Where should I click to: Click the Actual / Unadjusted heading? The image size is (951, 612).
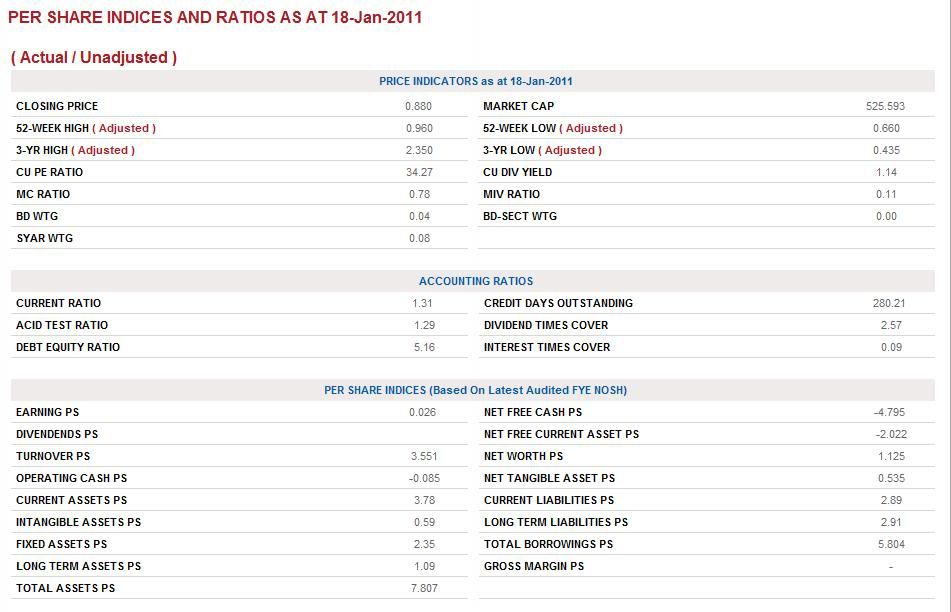(x=94, y=58)
